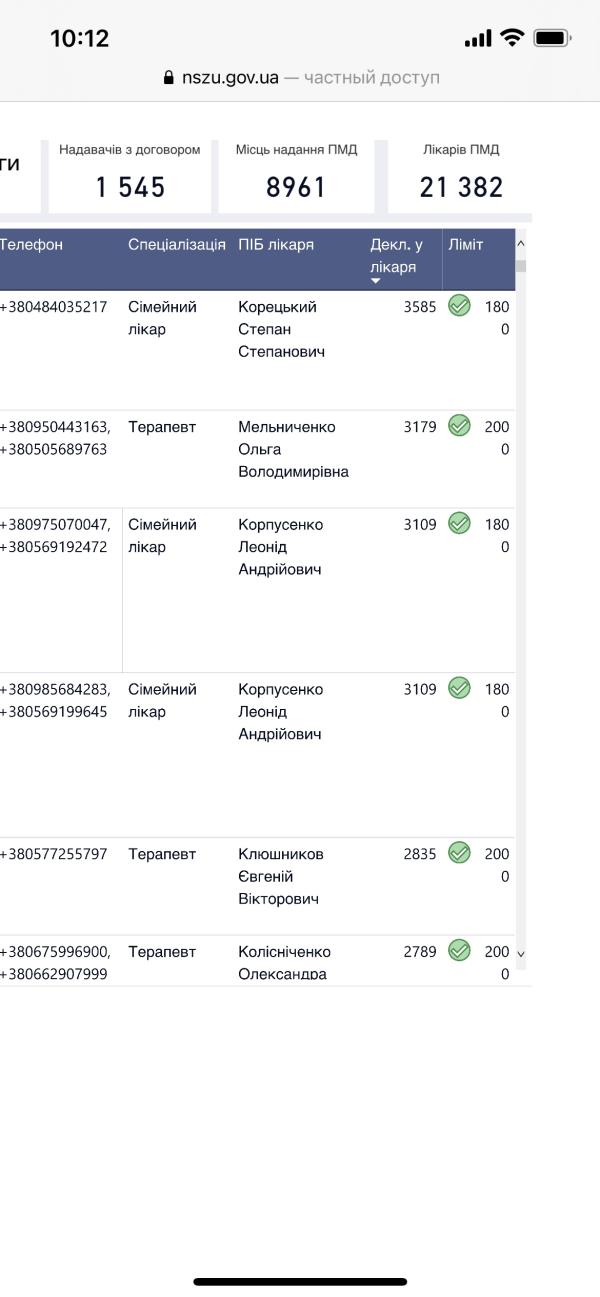
Task: Click the Ліміт column header
Action: pos(466,245)
